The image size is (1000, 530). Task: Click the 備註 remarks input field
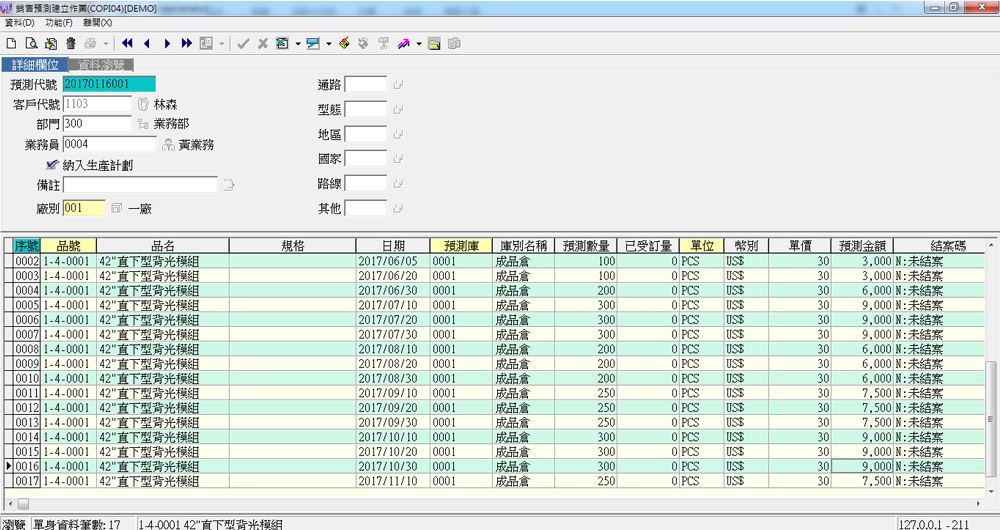point(140,185)
